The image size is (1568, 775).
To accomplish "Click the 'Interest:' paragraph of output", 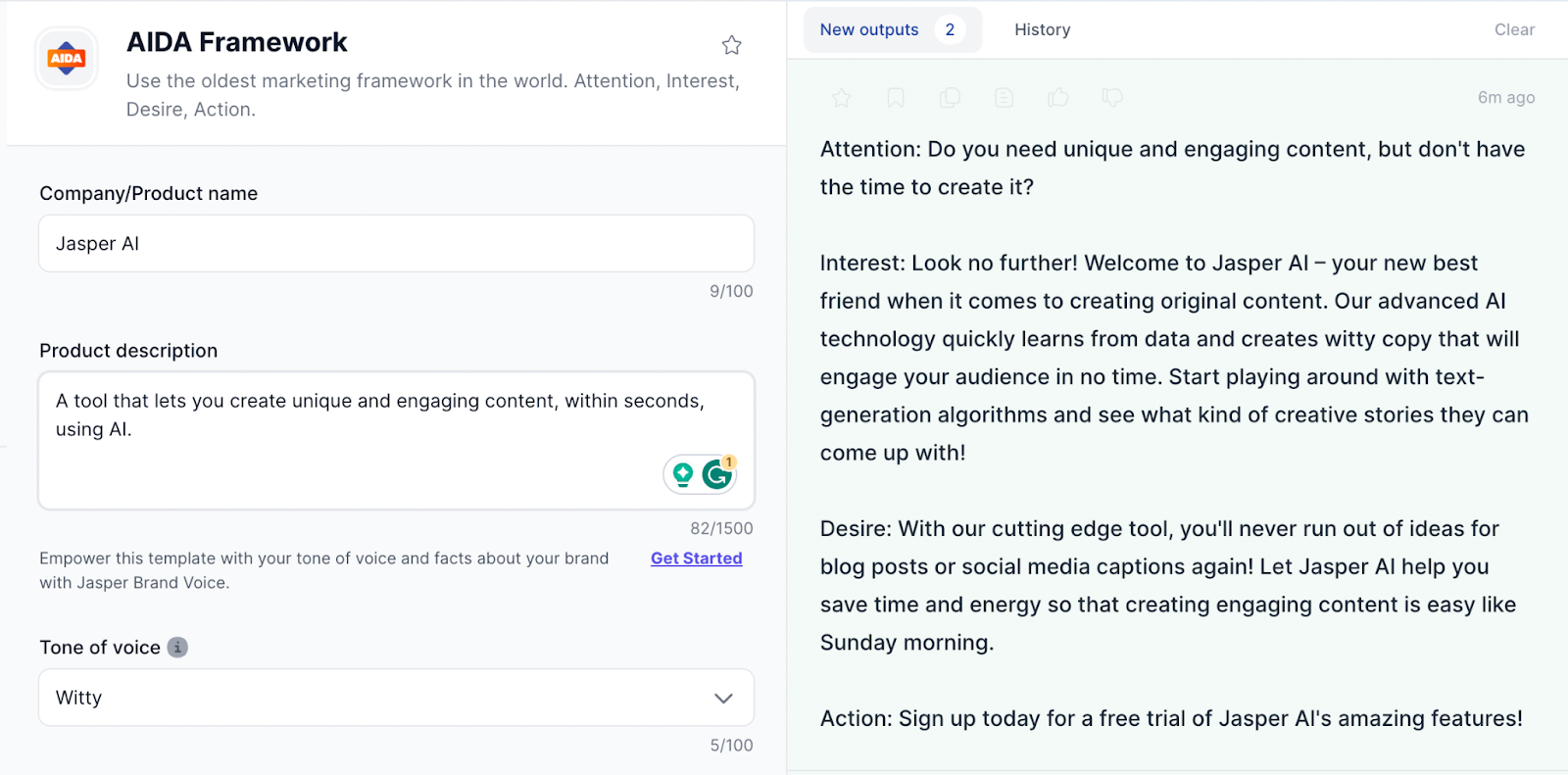I will [x=1174, y=359].
